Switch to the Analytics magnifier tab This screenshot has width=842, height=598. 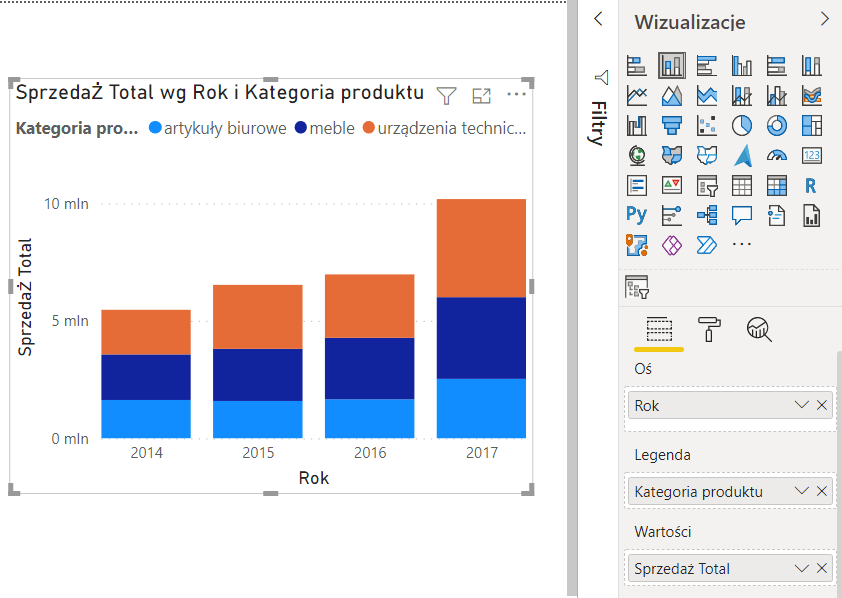(x=759, y=329)
